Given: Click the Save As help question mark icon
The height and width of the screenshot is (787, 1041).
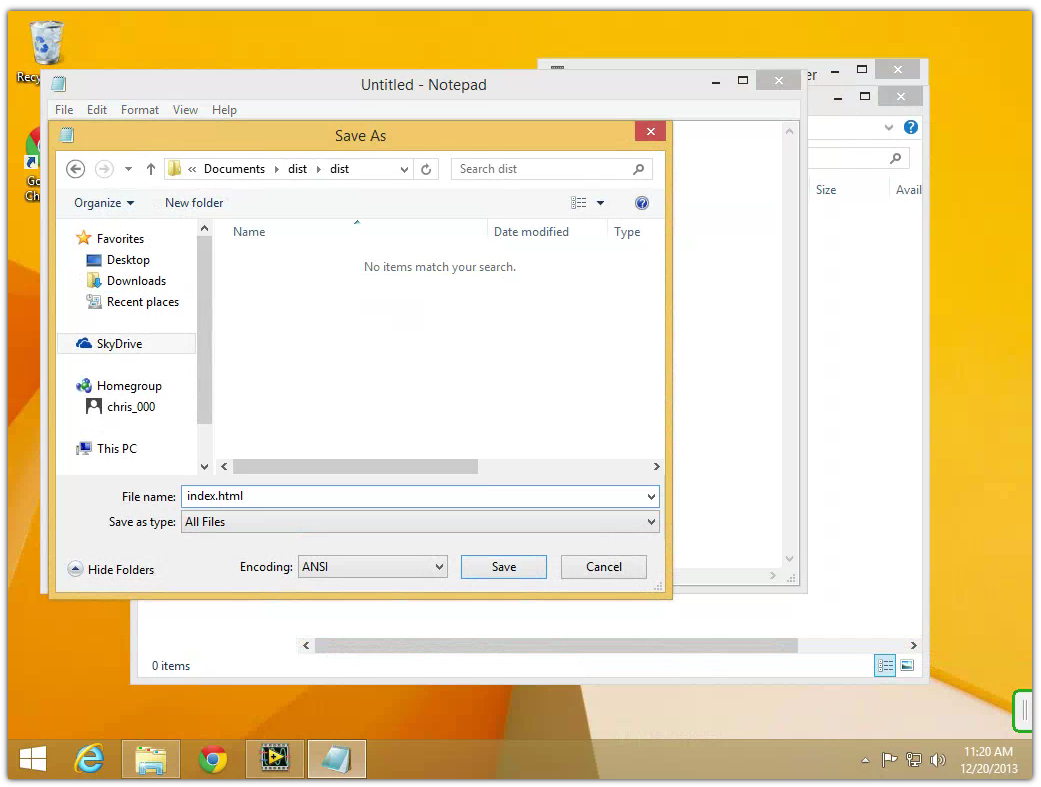Looking at the screenshot, I should 642,203.
